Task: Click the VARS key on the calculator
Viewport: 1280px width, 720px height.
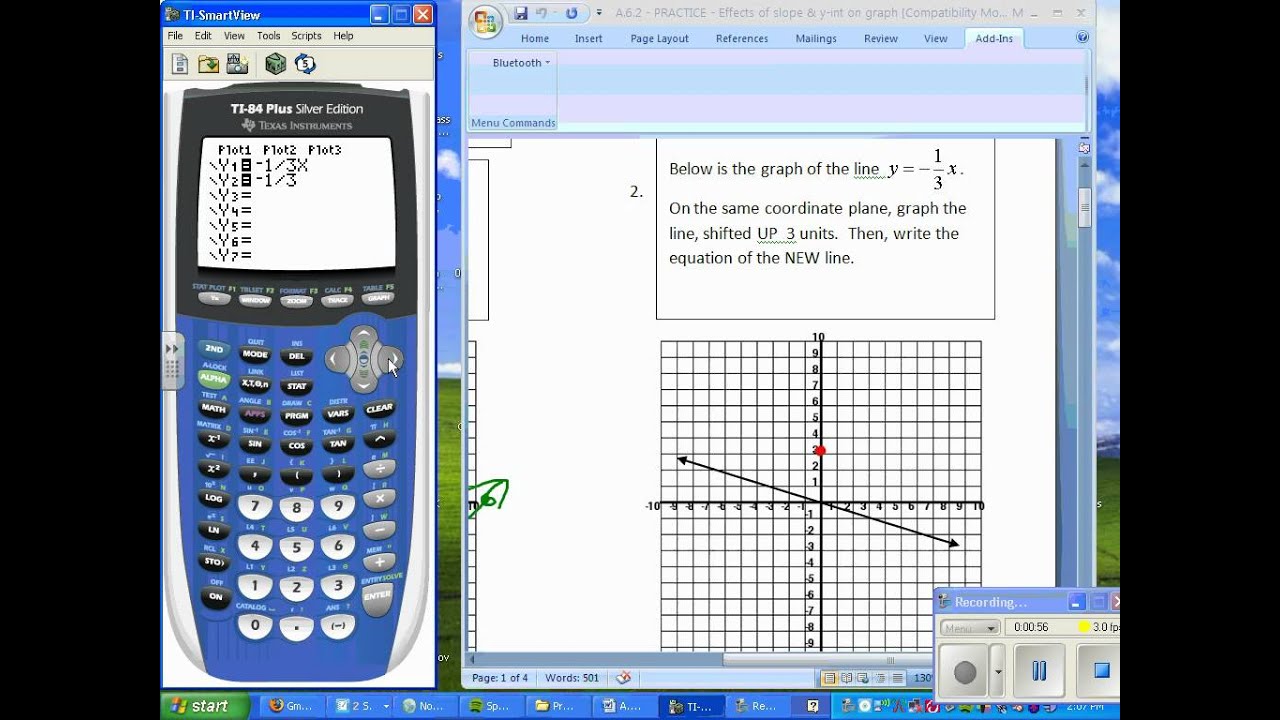Action: click(x=338, y=413)
